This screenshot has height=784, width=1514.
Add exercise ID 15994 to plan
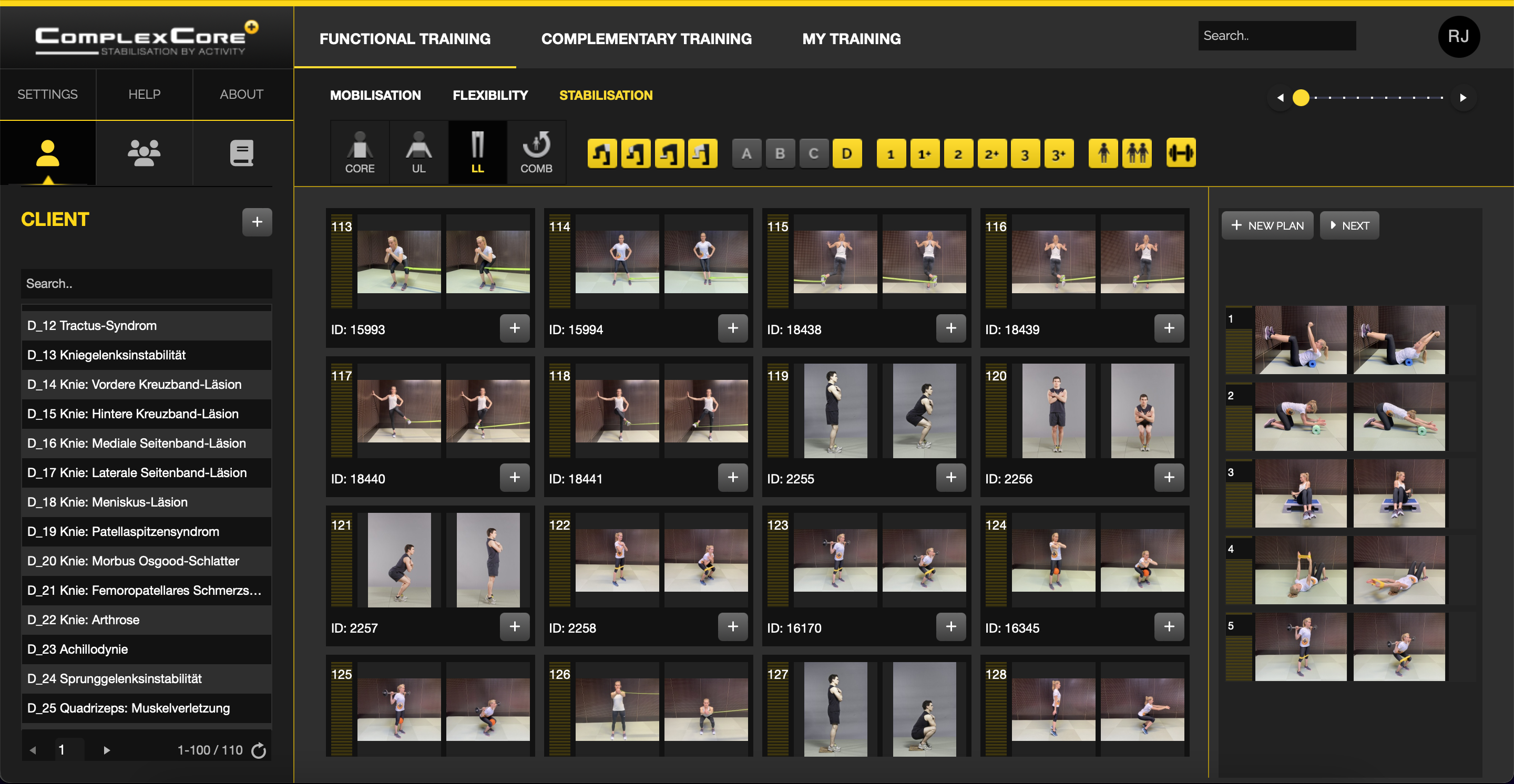[x=732, y=328]
